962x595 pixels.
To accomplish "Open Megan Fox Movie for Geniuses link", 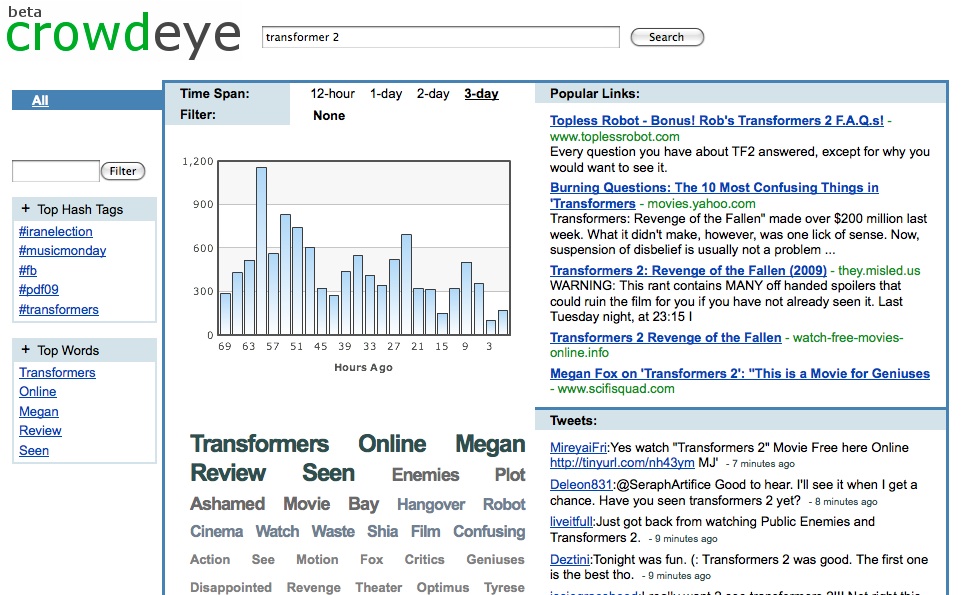I will pyautogui.click(x=740, y=374).
